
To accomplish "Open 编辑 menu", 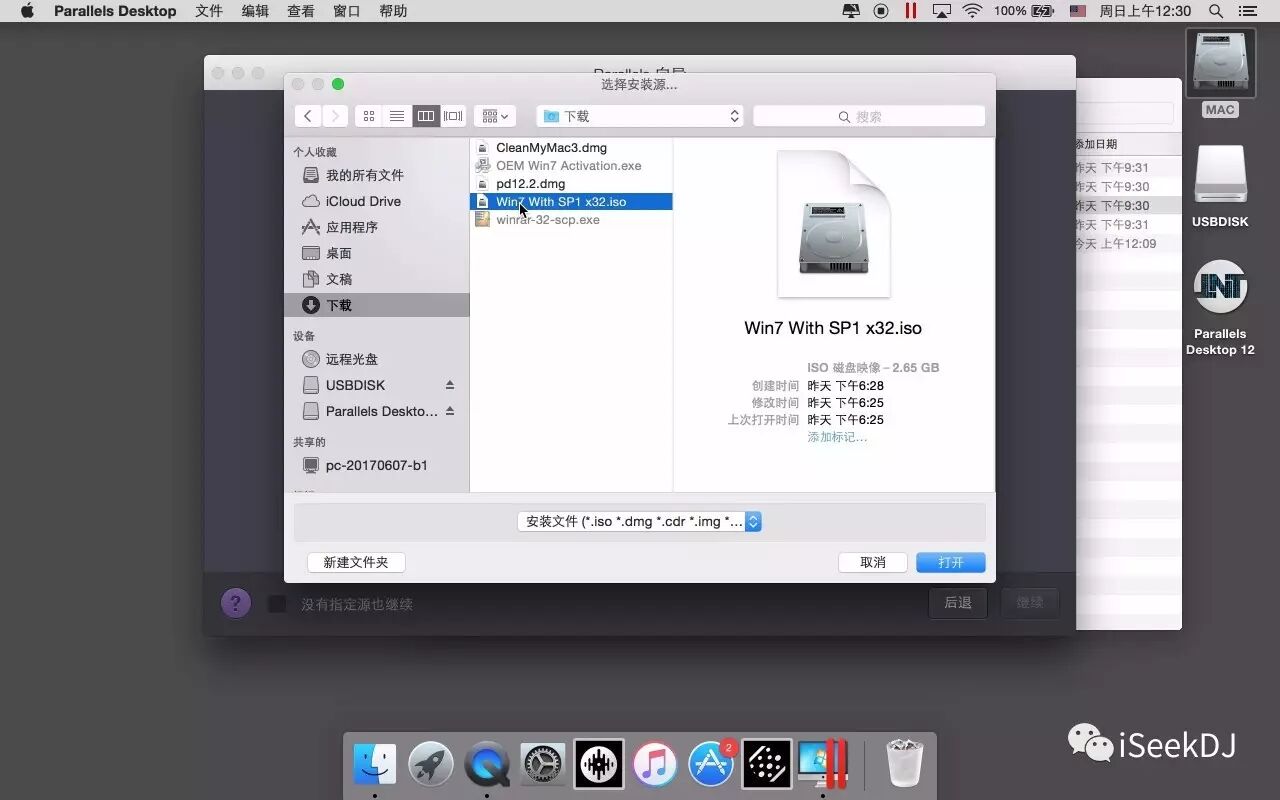I will [255, 11].
